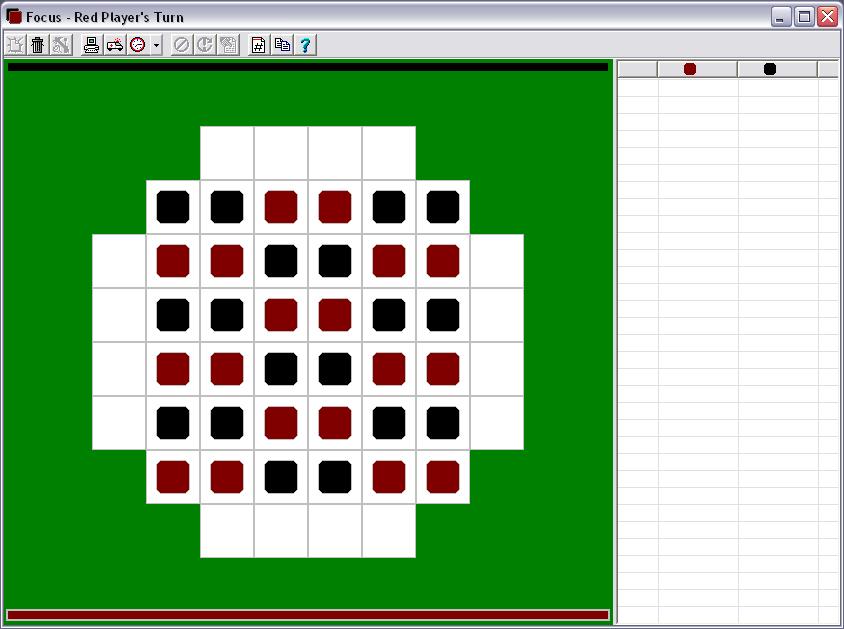Select leftmost red piece in fourth piece row

[x=173, y=369]
